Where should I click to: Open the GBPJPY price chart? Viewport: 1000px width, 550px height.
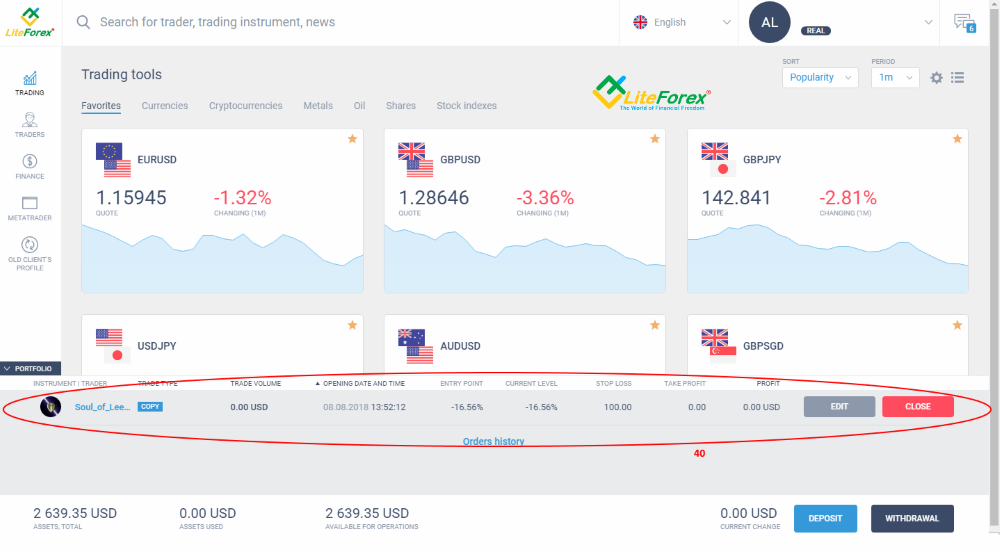[x=828, y=258]
